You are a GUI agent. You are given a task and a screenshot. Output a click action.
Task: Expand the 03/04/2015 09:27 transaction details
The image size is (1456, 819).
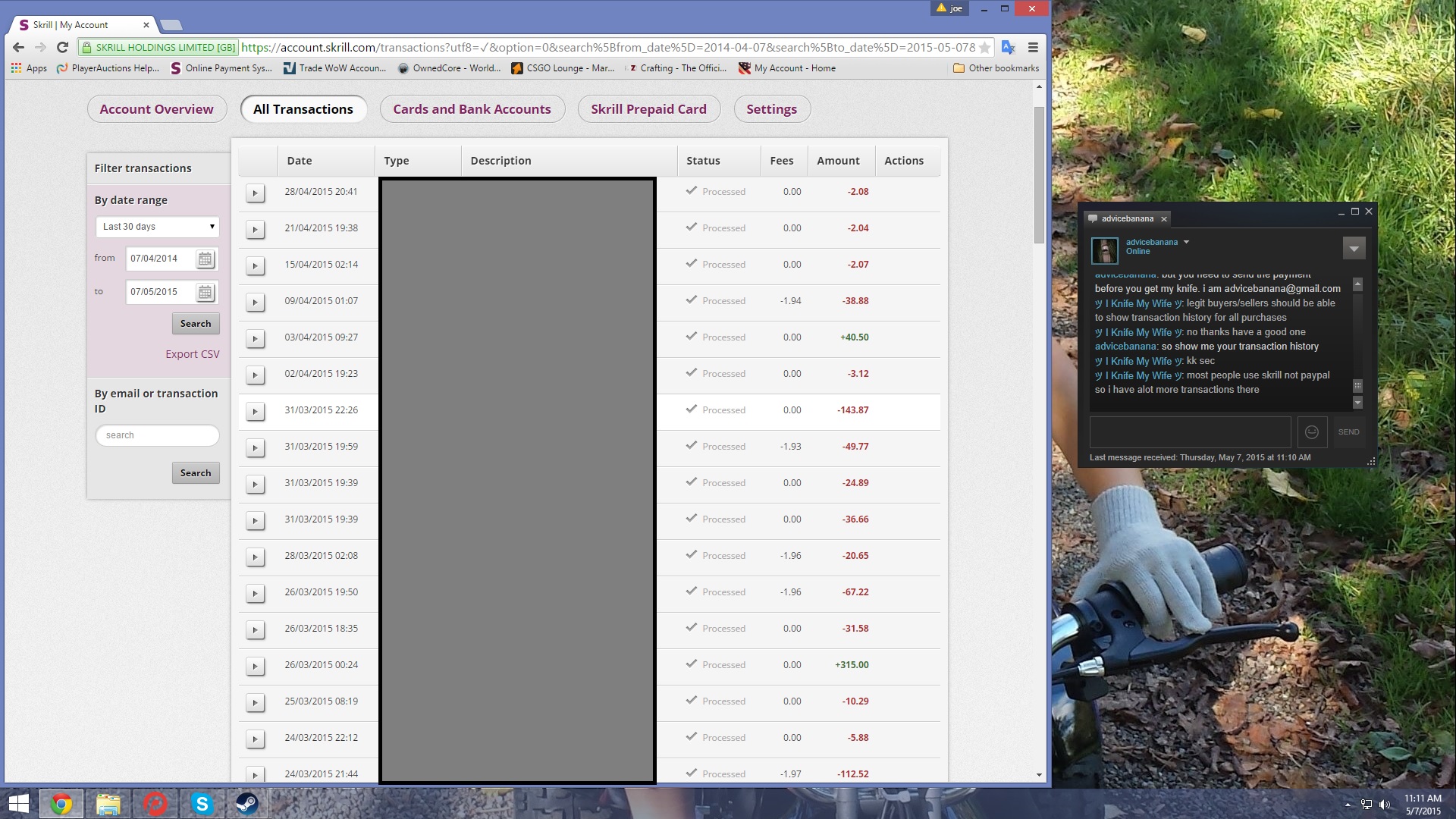(256, 339)
